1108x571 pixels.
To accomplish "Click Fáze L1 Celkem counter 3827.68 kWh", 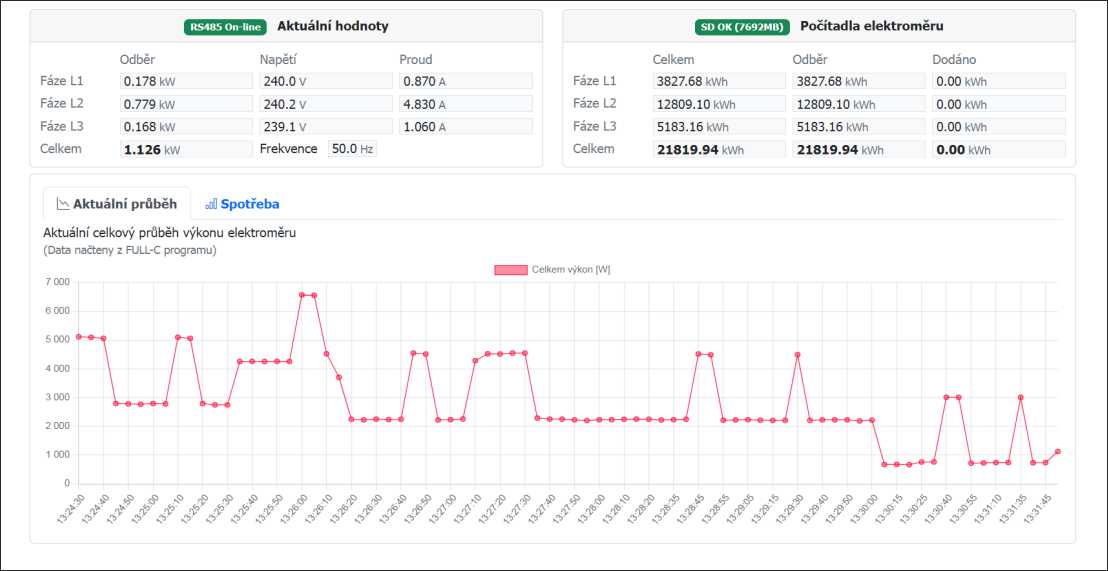I will [x=718, y=81].
